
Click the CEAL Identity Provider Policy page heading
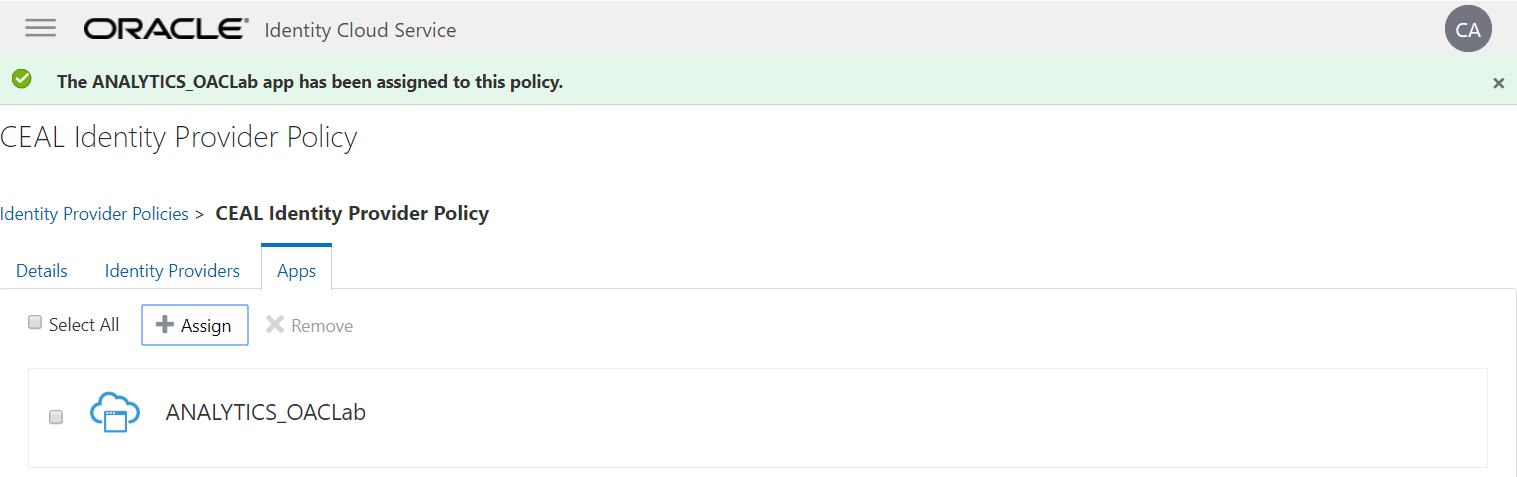tap(179, 137)
